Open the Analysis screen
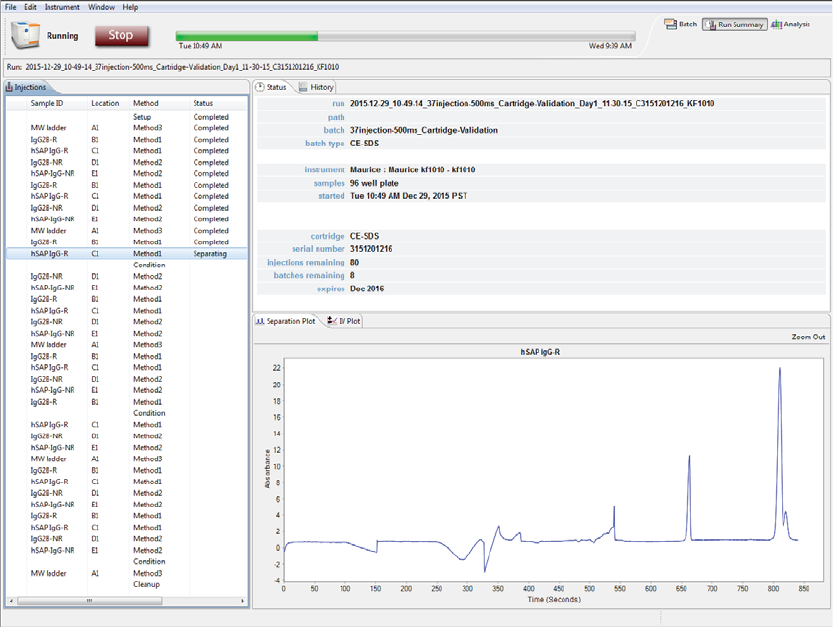Image resolution: width=833 pixels, height=627 pixels. 790,24
